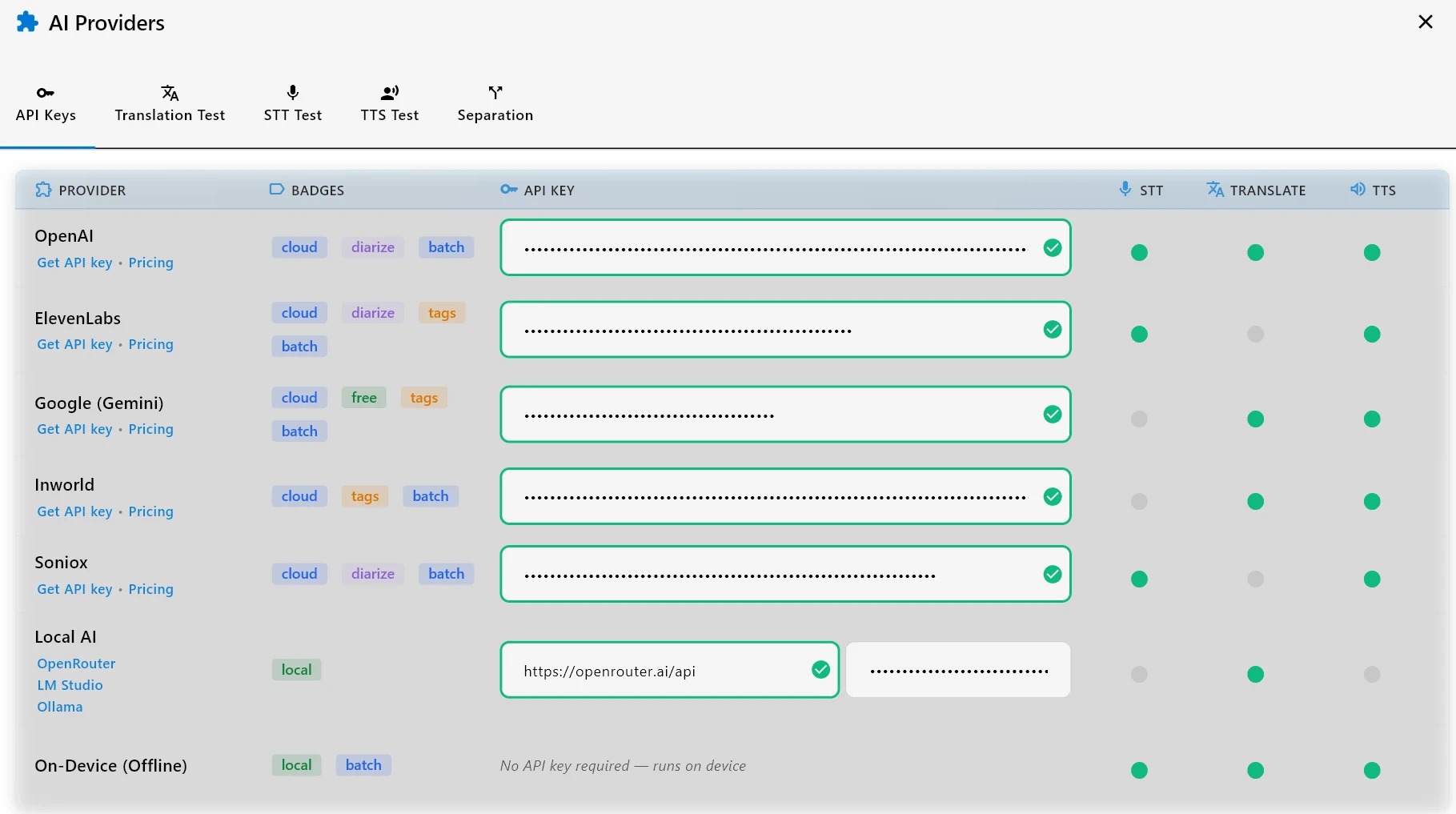This screenshot has width=1456, height=814.
Task: Click the Local AI local badge
Action: click(x=296, y=670)
